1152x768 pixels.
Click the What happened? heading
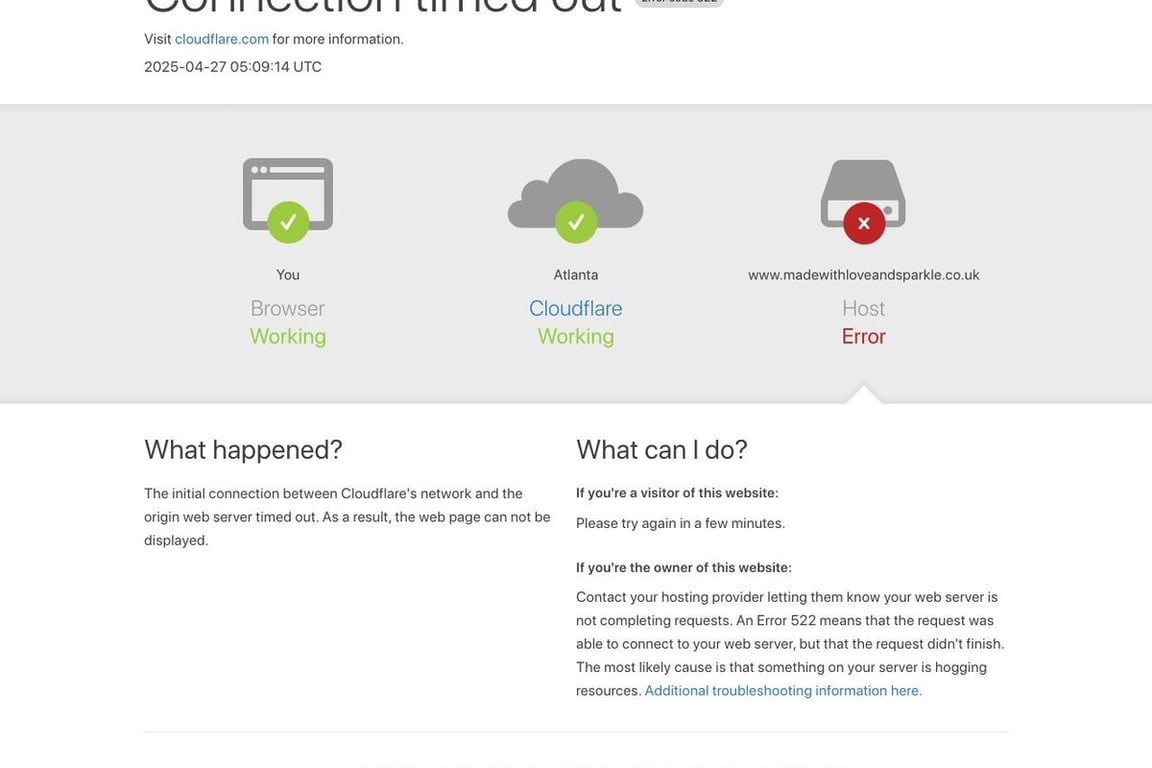pyautogui.click(x=243, y=450)
